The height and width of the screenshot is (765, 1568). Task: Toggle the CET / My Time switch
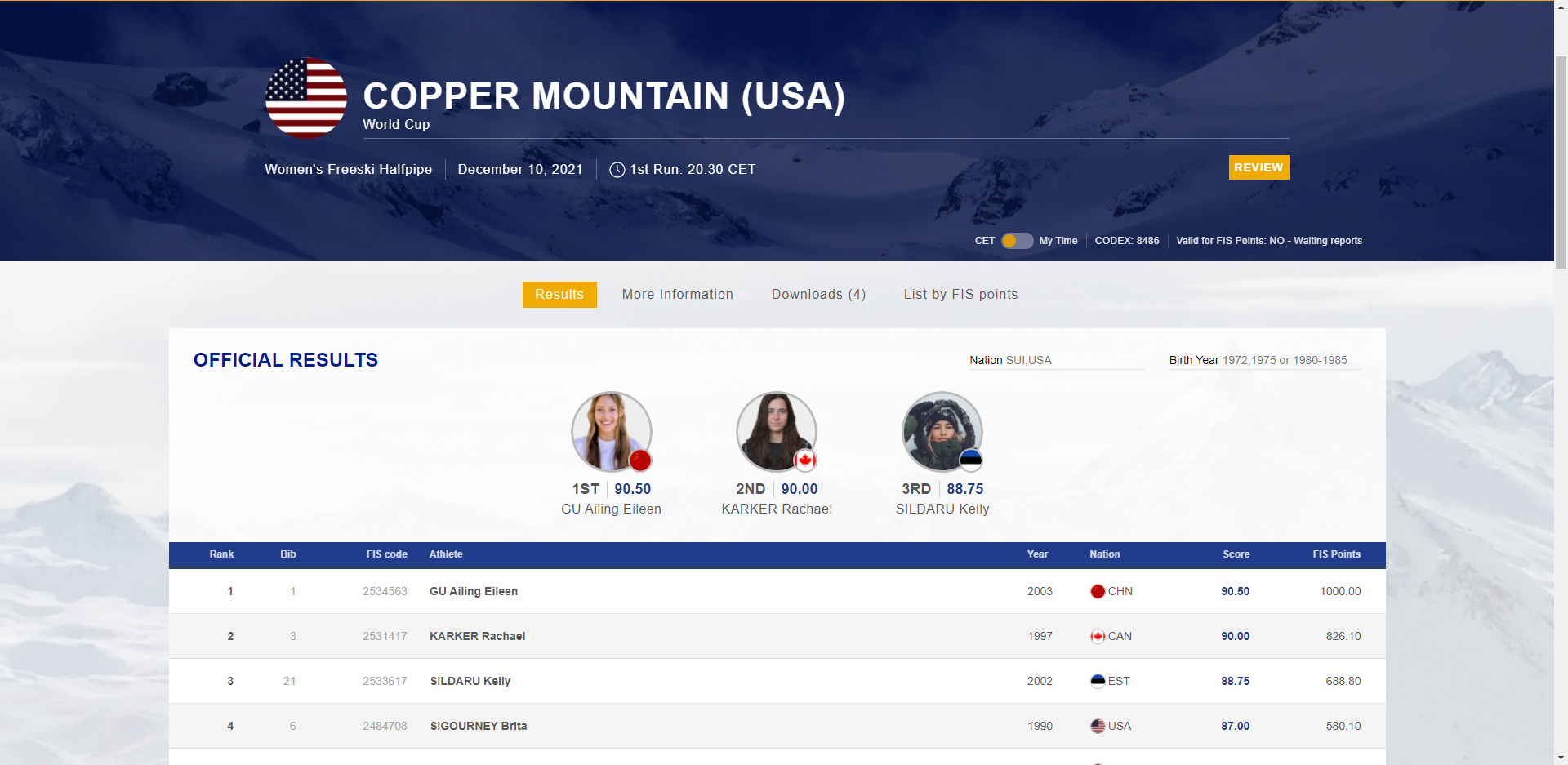point(1018,241)
